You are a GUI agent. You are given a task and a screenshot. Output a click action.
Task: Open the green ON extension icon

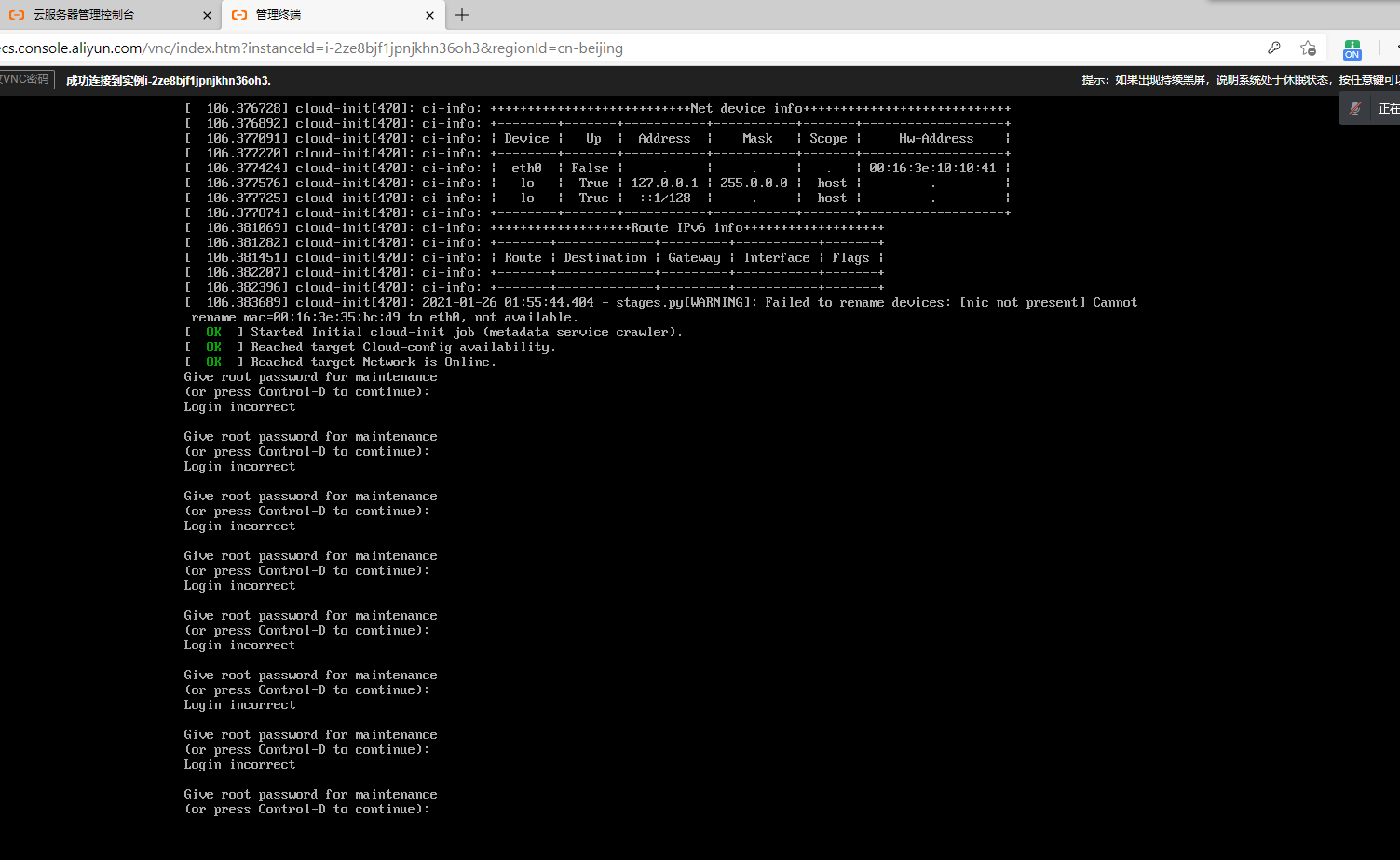(x=1352, y=49)
